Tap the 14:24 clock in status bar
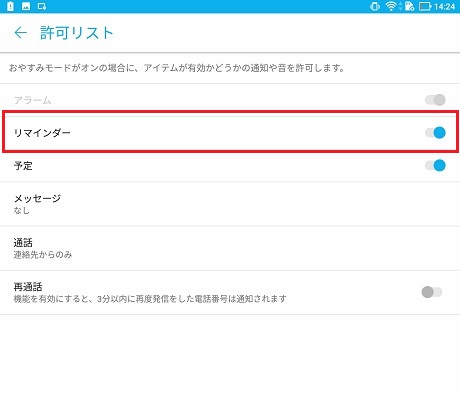The height and width of the screenshot is (399, 460). [444, 7]
